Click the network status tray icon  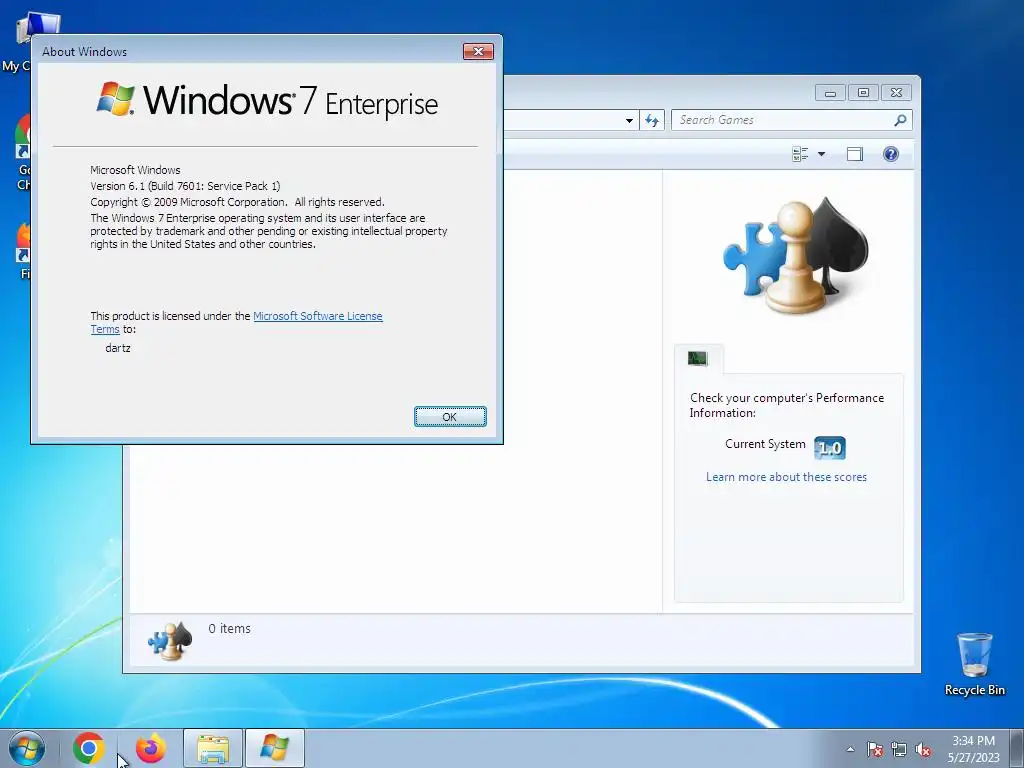899,750
